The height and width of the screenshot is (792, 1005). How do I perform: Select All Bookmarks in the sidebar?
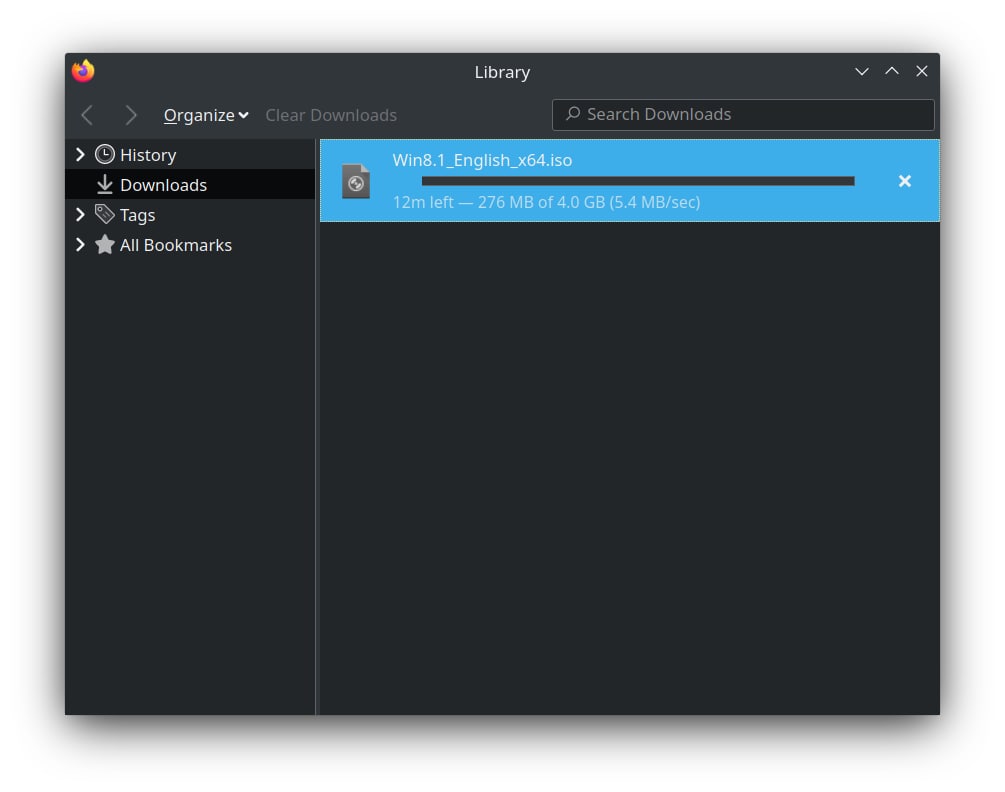click(x=176, y=245)
